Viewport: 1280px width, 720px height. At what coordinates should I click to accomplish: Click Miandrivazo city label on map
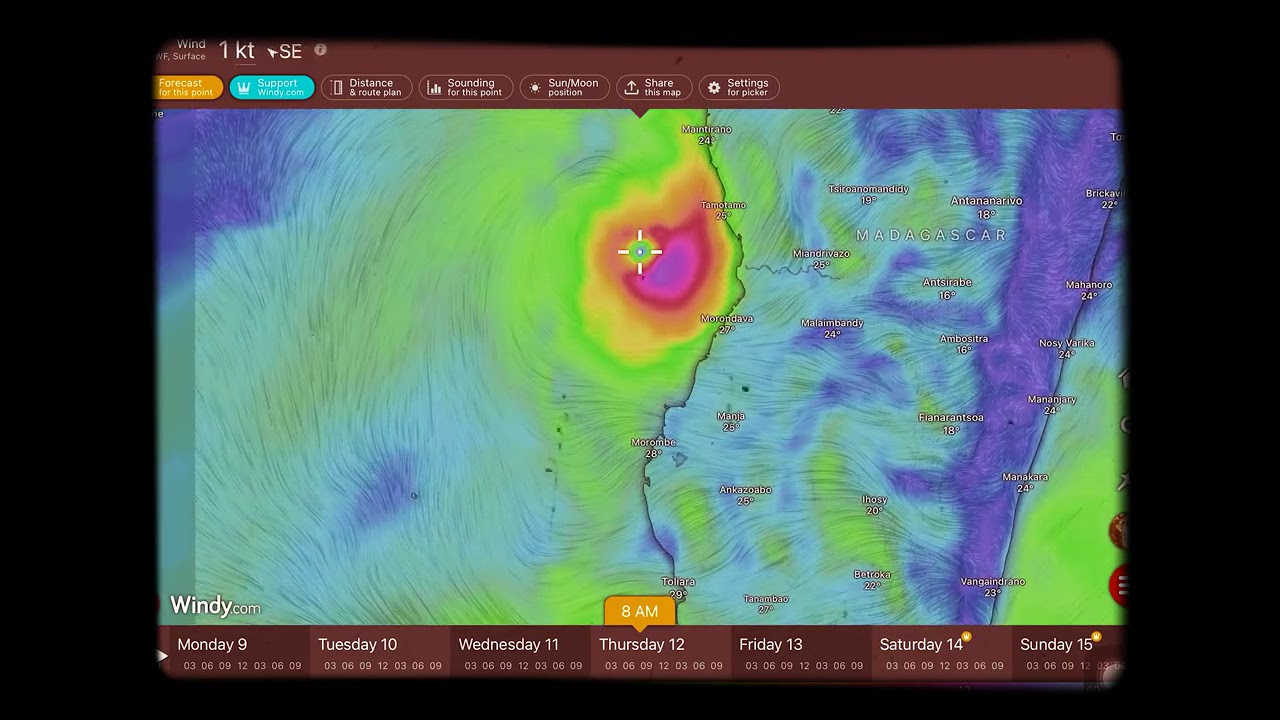tap(821, 254)
